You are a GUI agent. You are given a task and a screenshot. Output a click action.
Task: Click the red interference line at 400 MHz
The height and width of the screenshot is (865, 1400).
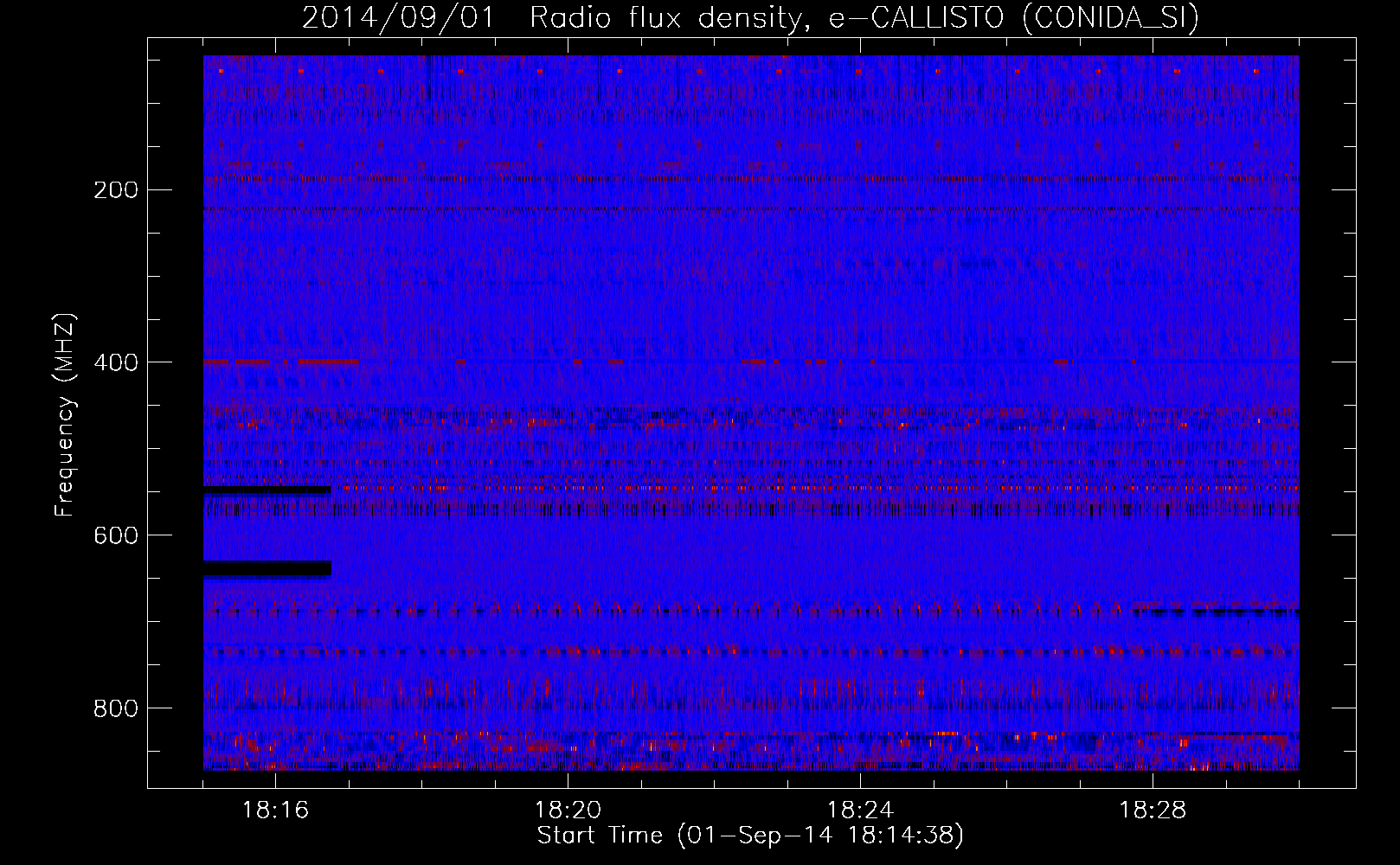(281, 361)
